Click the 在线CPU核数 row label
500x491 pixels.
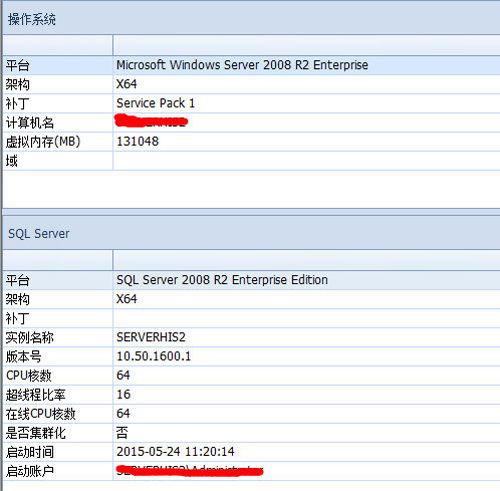[40, 414]
